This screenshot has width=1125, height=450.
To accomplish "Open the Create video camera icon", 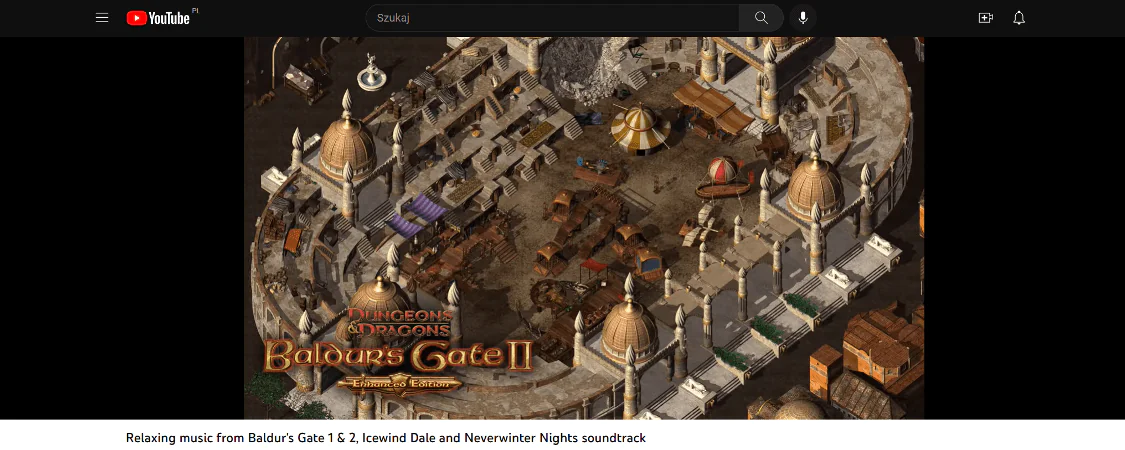I will point(986,18).
